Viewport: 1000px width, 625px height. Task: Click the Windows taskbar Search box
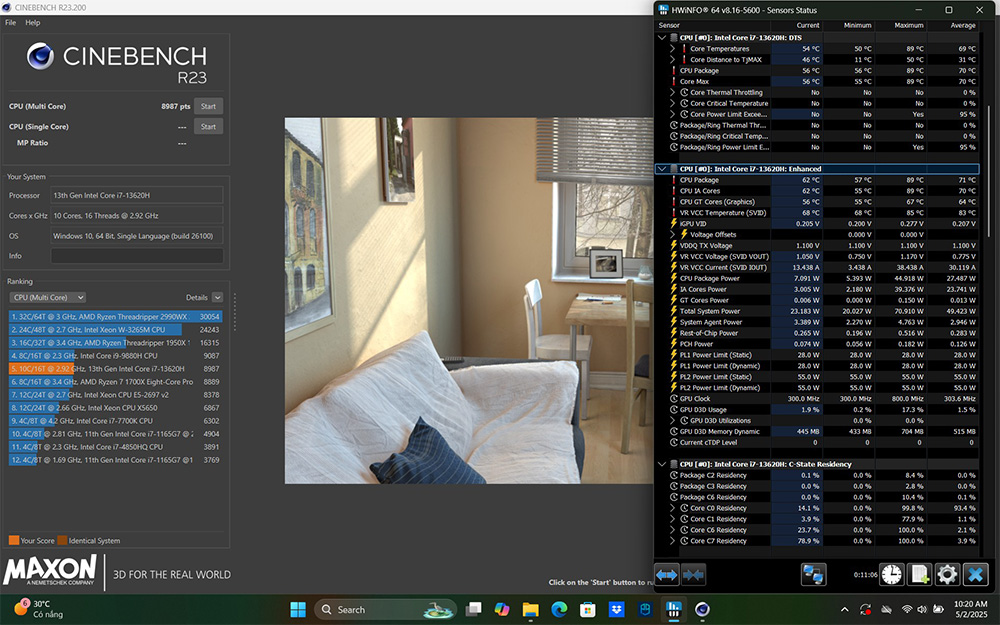385,609
